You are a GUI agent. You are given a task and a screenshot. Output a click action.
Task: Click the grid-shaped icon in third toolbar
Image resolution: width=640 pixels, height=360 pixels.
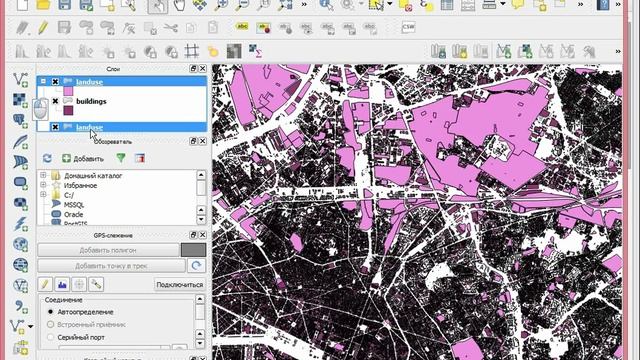pos(192,51)
